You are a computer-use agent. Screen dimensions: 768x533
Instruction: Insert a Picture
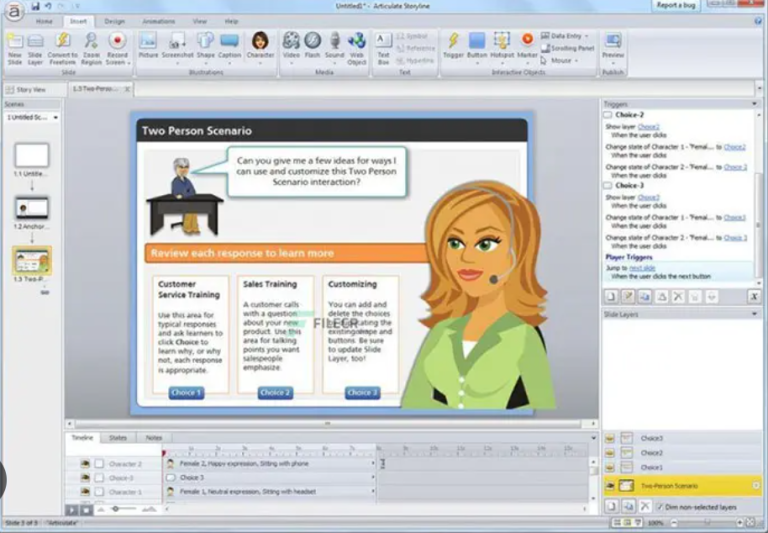pos(148,46)
